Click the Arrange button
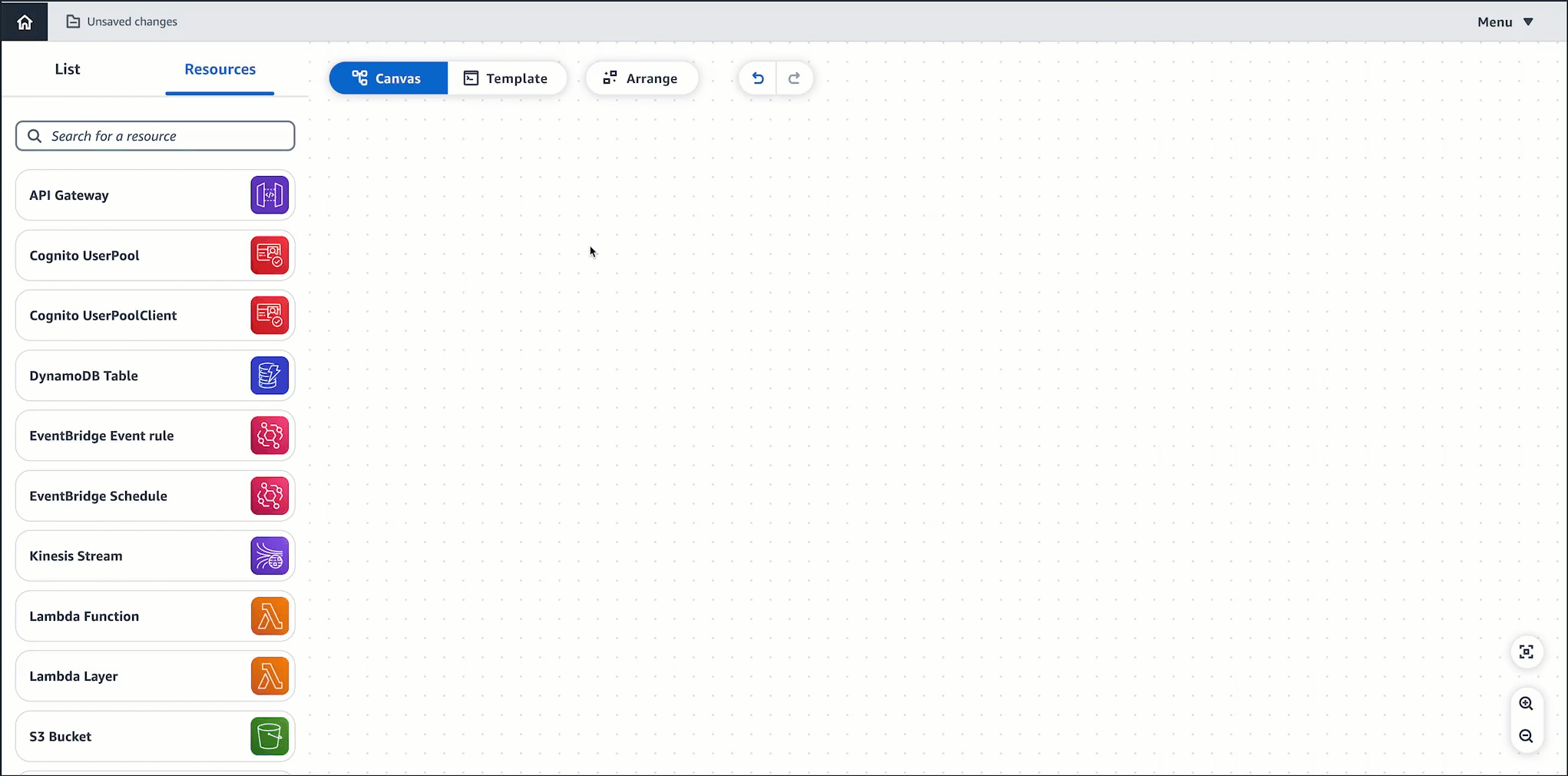This screenshot has height=776, width=1568. coord(642,78)
